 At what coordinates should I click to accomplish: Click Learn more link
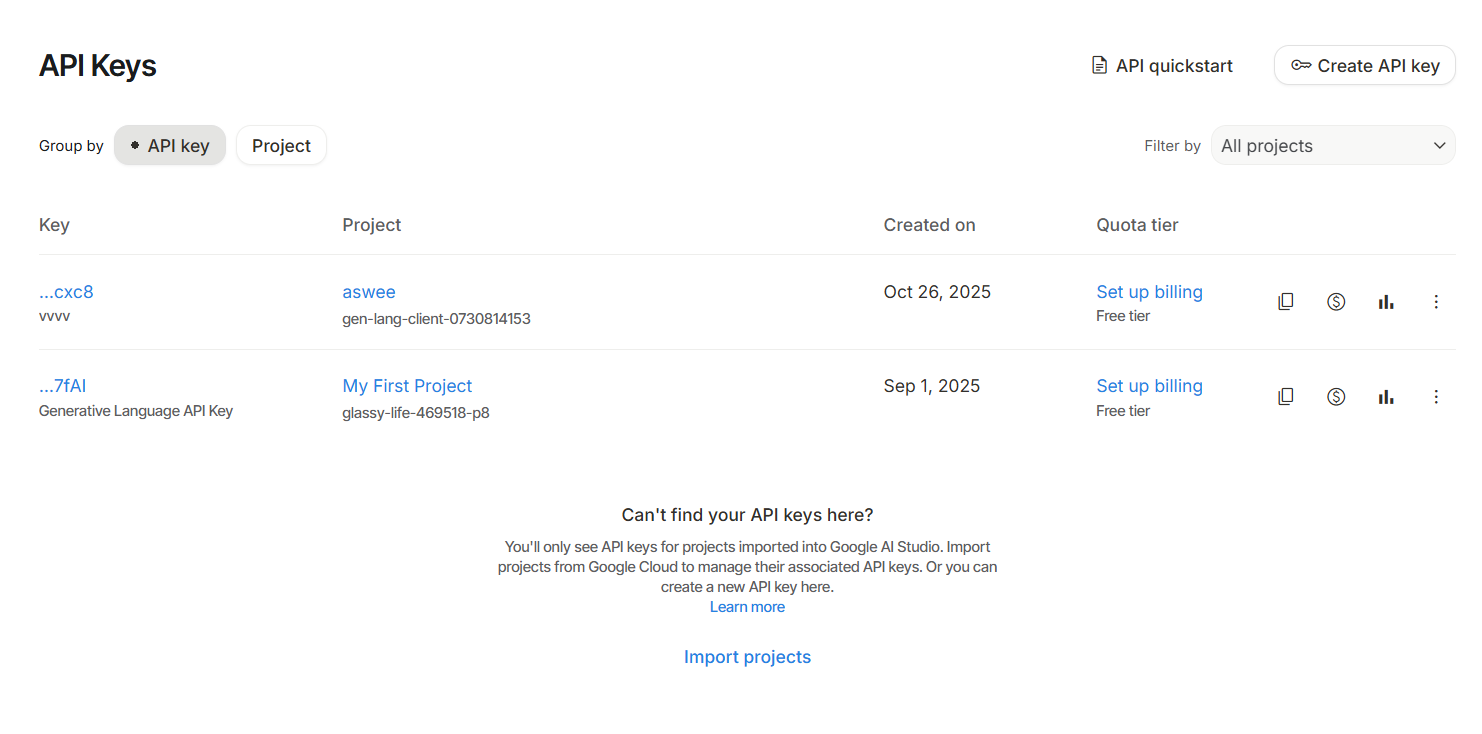point(747,607)
